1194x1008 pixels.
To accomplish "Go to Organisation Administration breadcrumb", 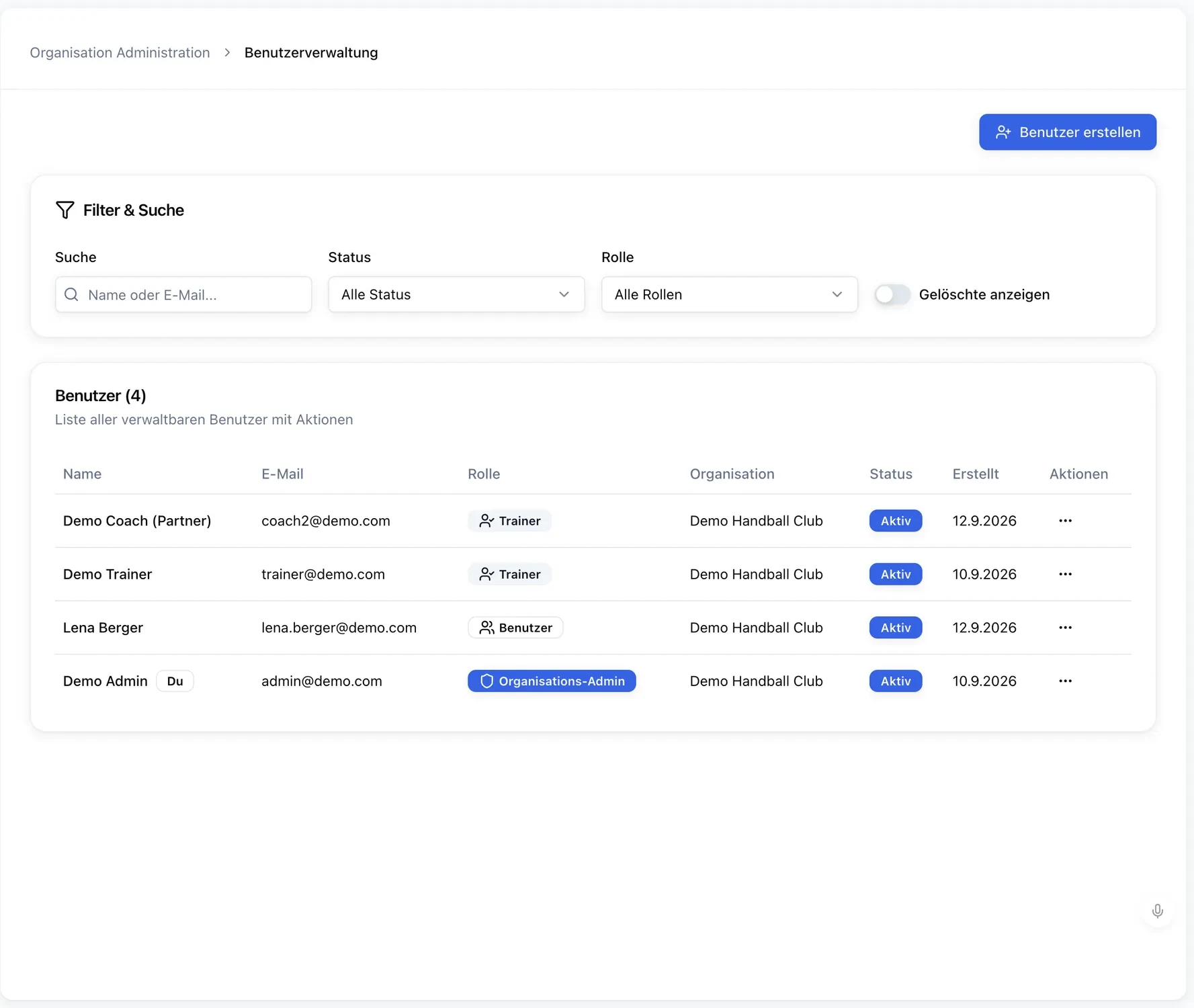I will [x=120, y=52].
